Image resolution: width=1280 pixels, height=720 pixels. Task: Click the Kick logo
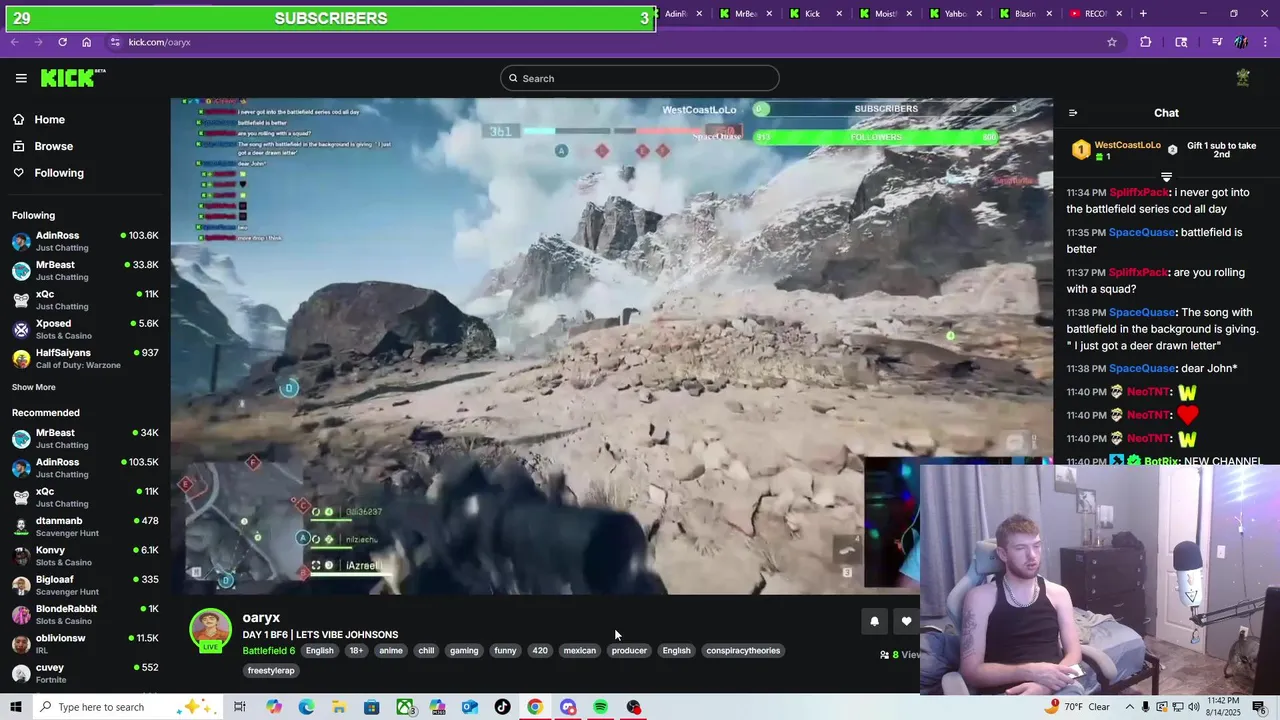pos(72,78)
